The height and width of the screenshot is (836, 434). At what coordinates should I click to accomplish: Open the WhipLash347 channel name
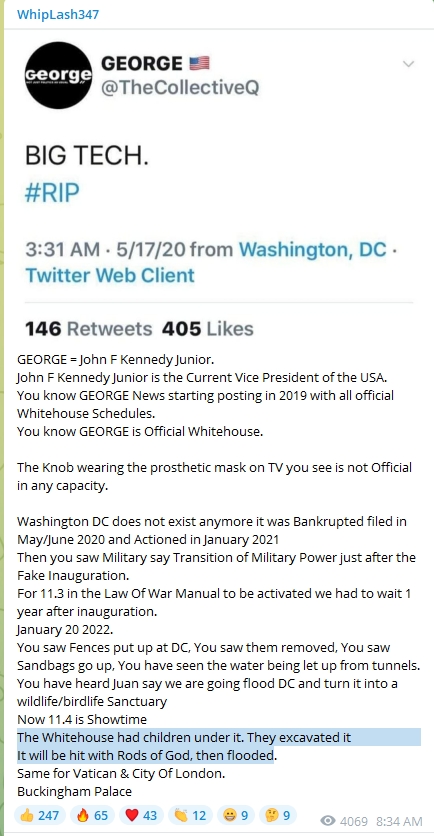point(58,14)
